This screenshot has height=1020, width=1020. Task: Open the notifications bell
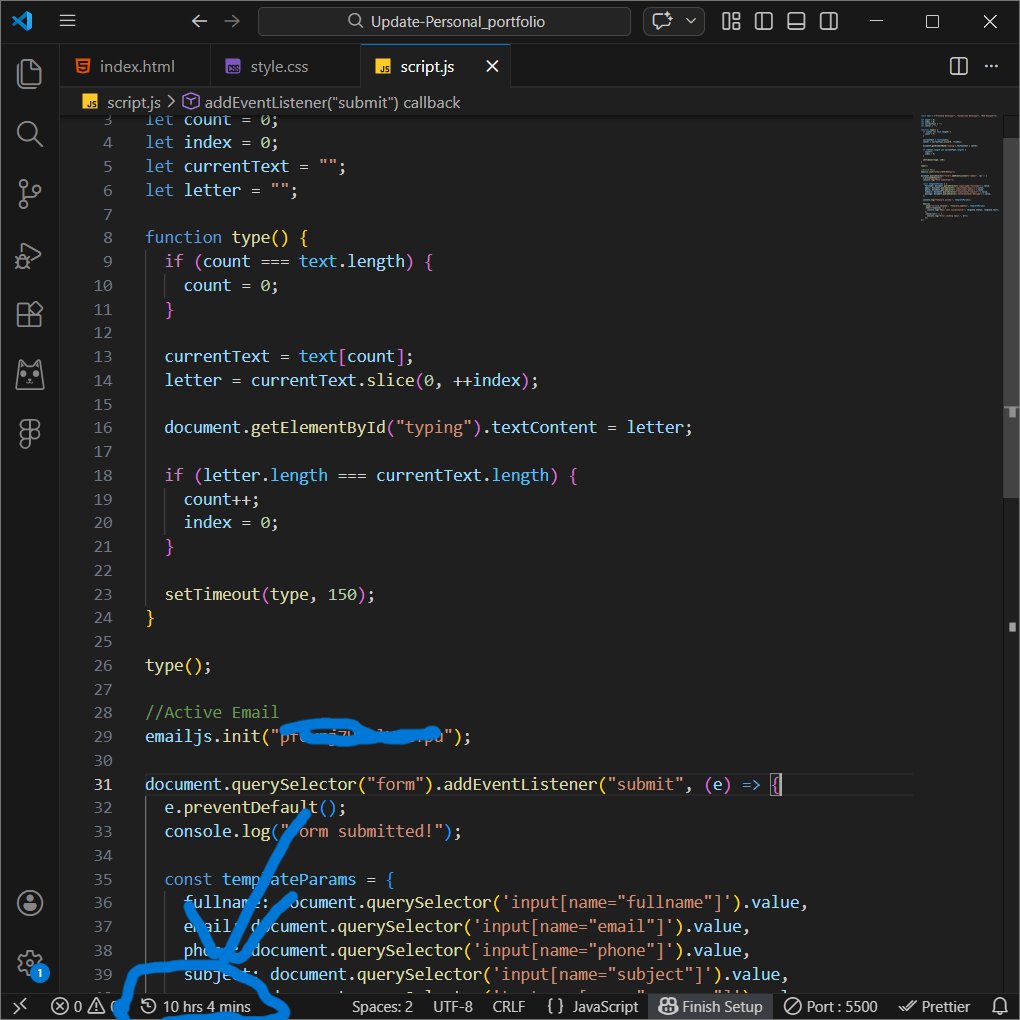[x=1000, y=1006]
